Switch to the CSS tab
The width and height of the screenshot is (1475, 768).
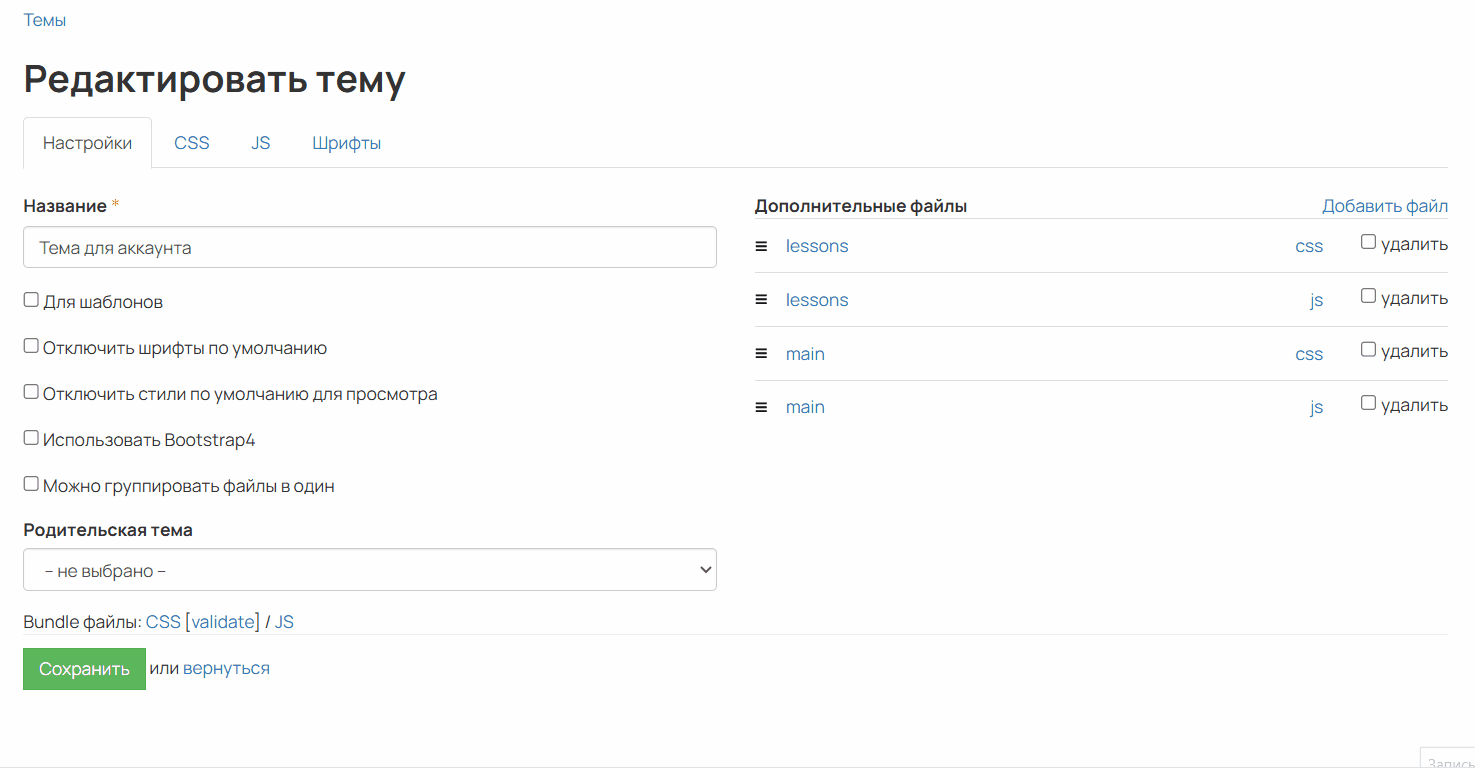192,143
